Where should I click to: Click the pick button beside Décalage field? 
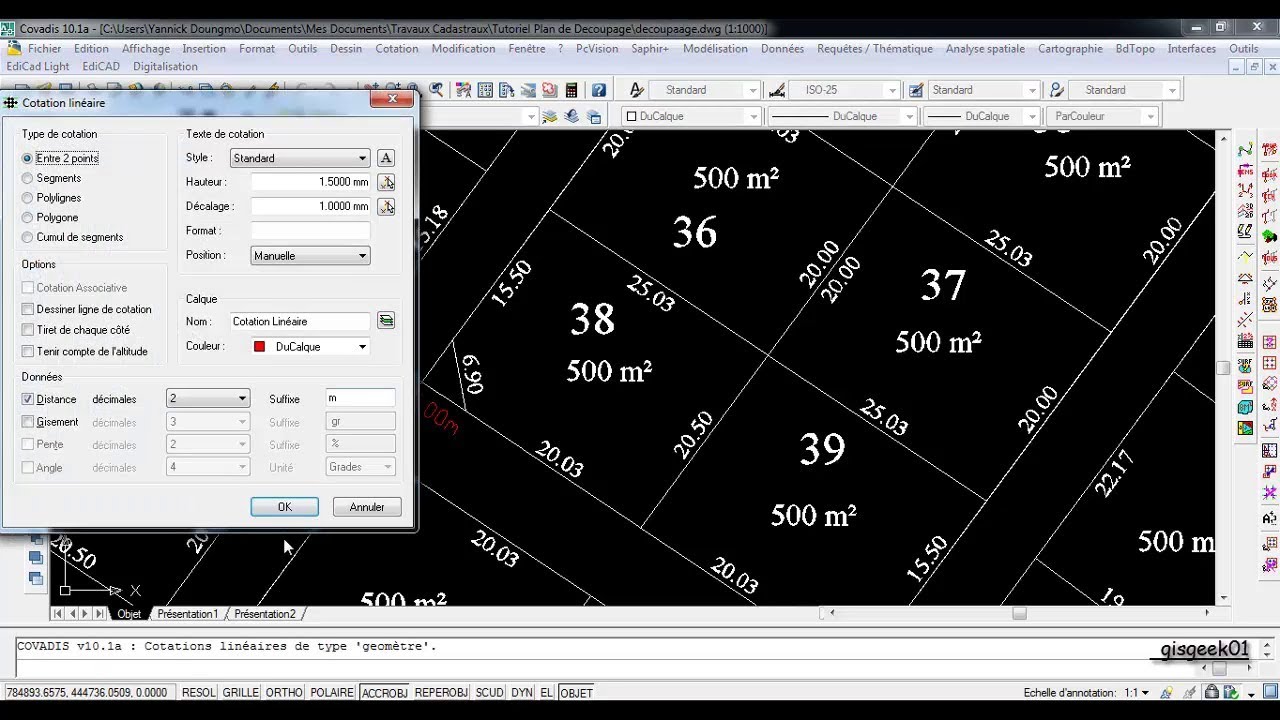coord(386,206)
